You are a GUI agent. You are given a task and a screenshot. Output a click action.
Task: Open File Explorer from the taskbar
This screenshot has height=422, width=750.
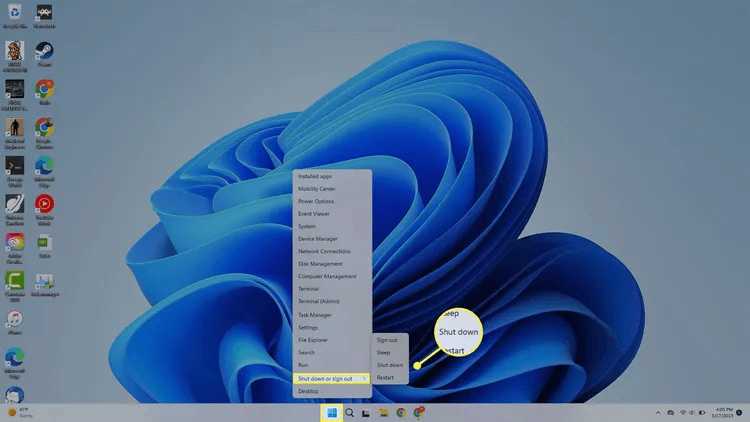(384, 413)
